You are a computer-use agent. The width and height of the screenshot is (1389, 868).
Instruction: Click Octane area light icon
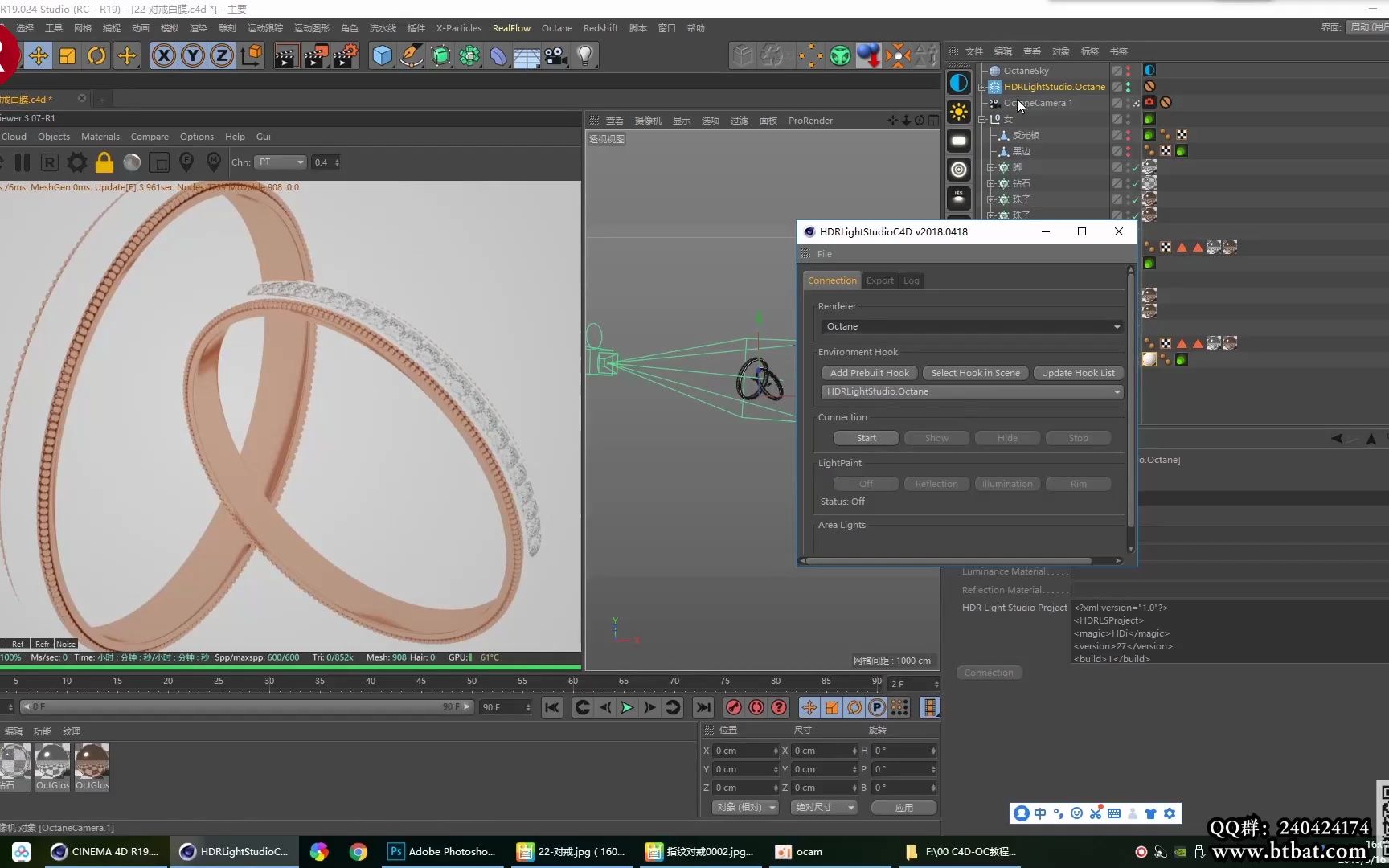click(x=959, y=141)
